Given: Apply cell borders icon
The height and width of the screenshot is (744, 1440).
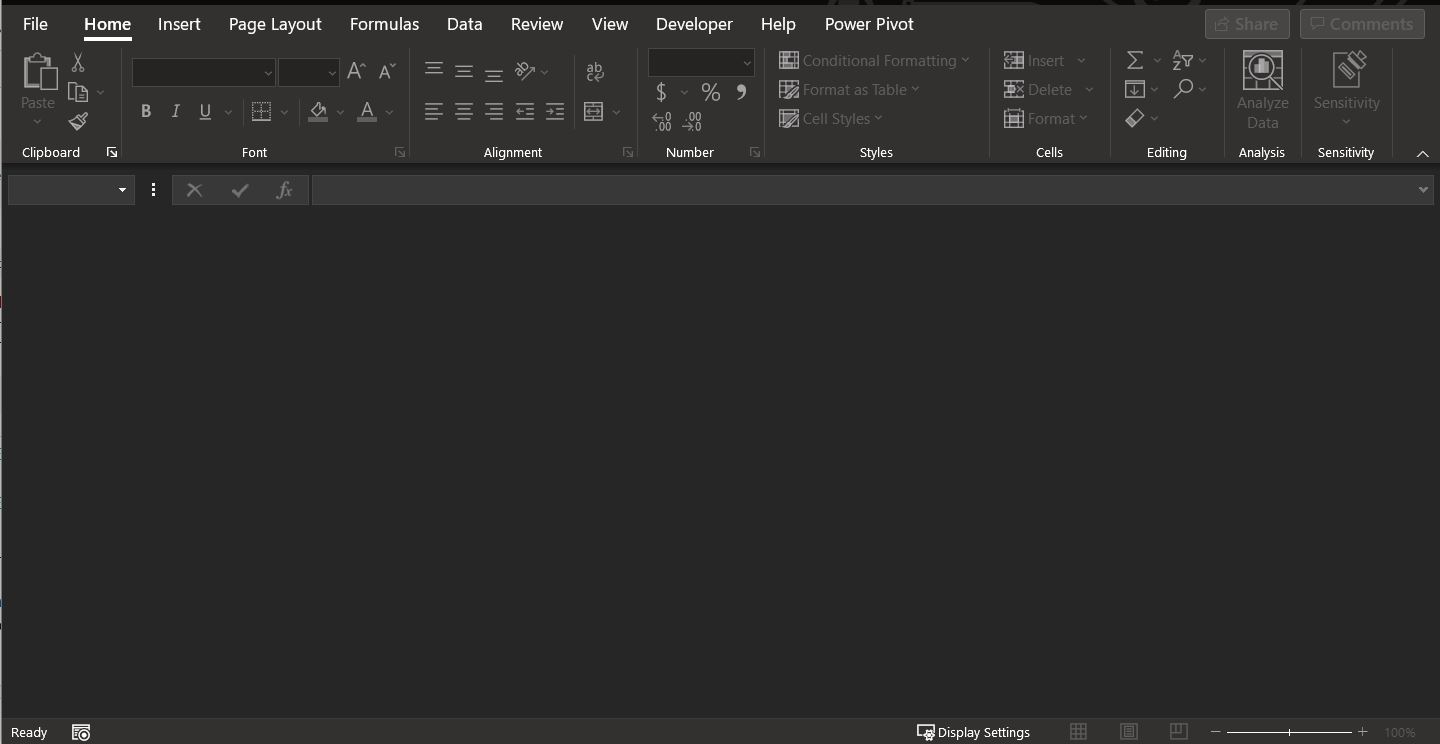Looking at the screenshot, I should tap(261, 111).
